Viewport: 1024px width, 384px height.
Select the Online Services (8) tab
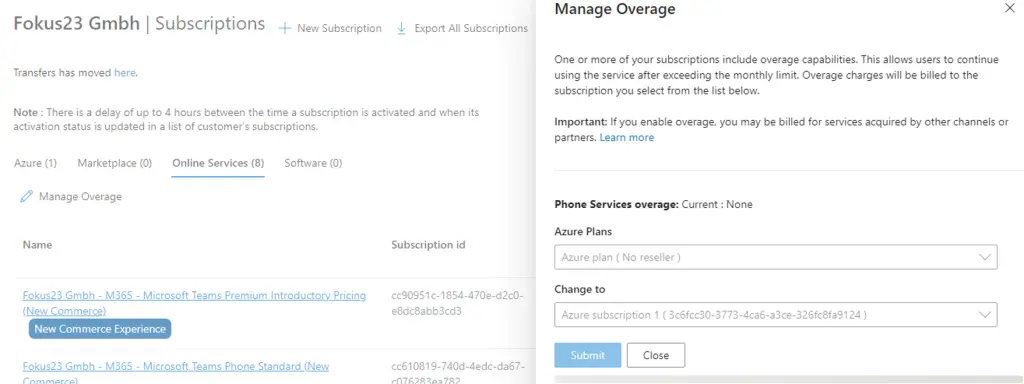[x=218, y=163]
